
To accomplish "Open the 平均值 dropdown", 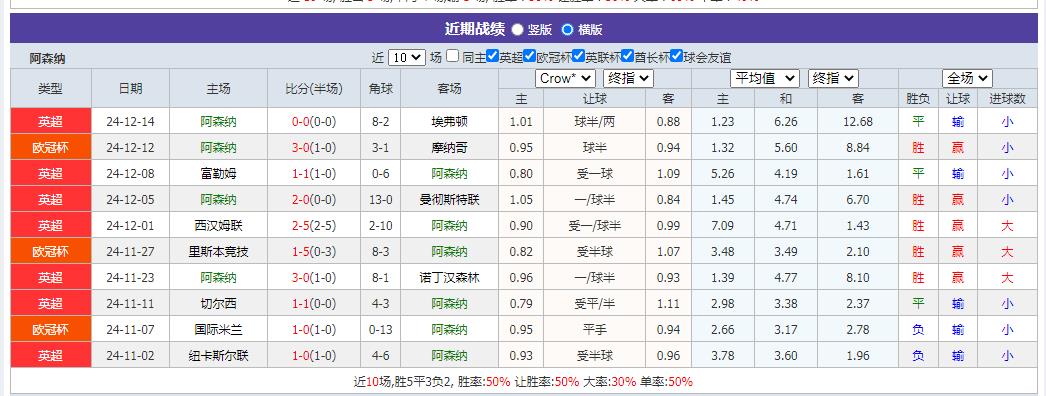I will (764, 78).
